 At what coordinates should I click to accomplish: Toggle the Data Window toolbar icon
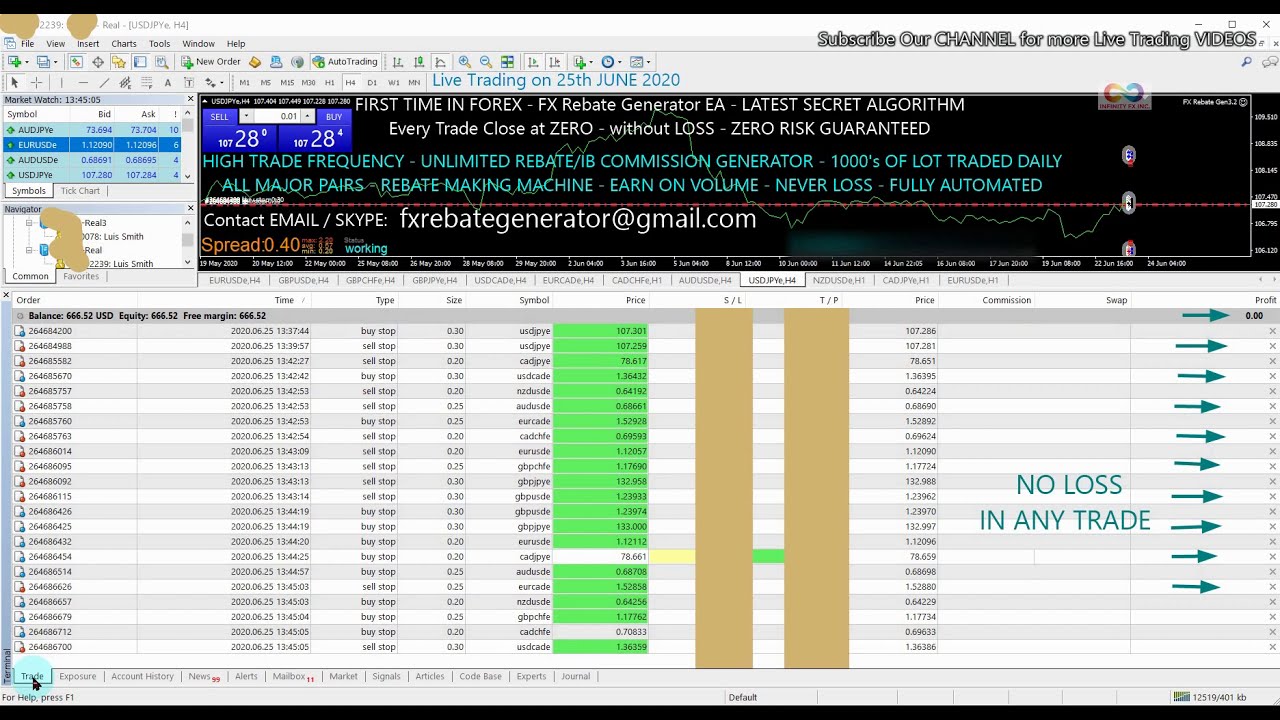[x=97, y=62]
